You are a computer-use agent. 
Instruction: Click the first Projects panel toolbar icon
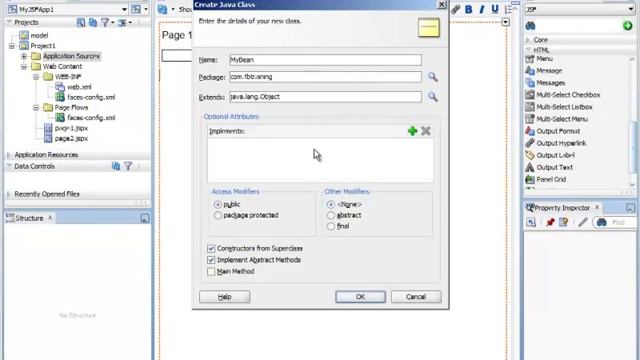(81, 22)
